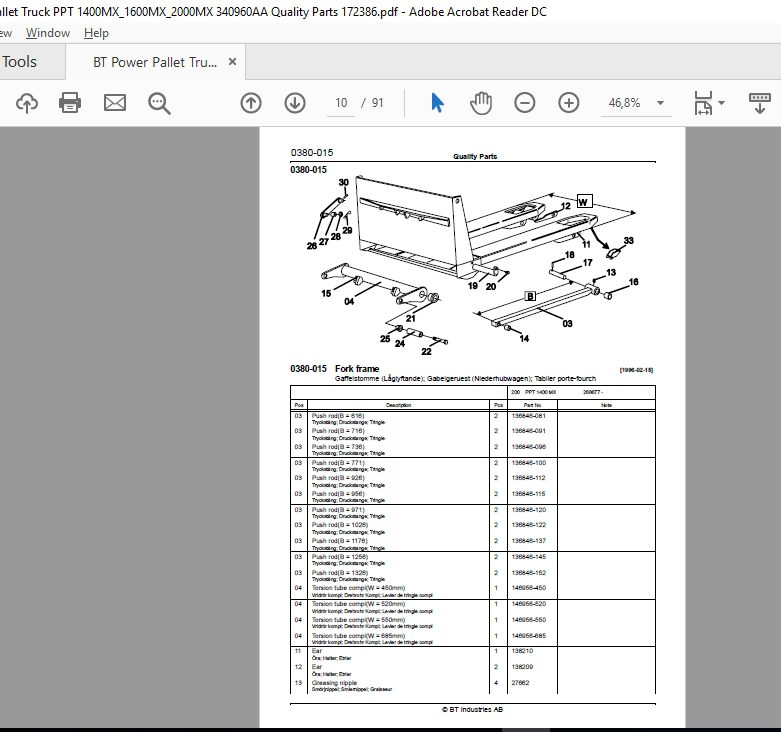Click part number 146956-685
The width and height of the screenshot is (781, 732).
[x=528, y=636]
